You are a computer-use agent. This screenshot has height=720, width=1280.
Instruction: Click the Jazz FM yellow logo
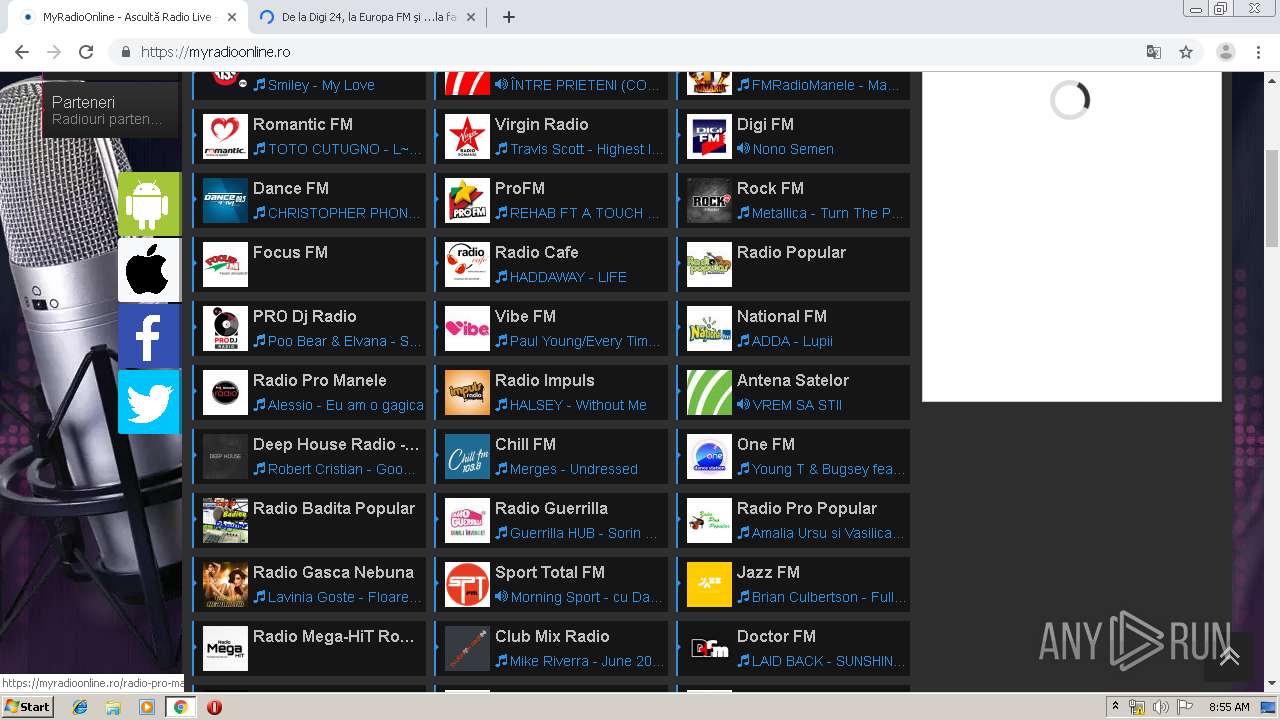coord(709,585)
